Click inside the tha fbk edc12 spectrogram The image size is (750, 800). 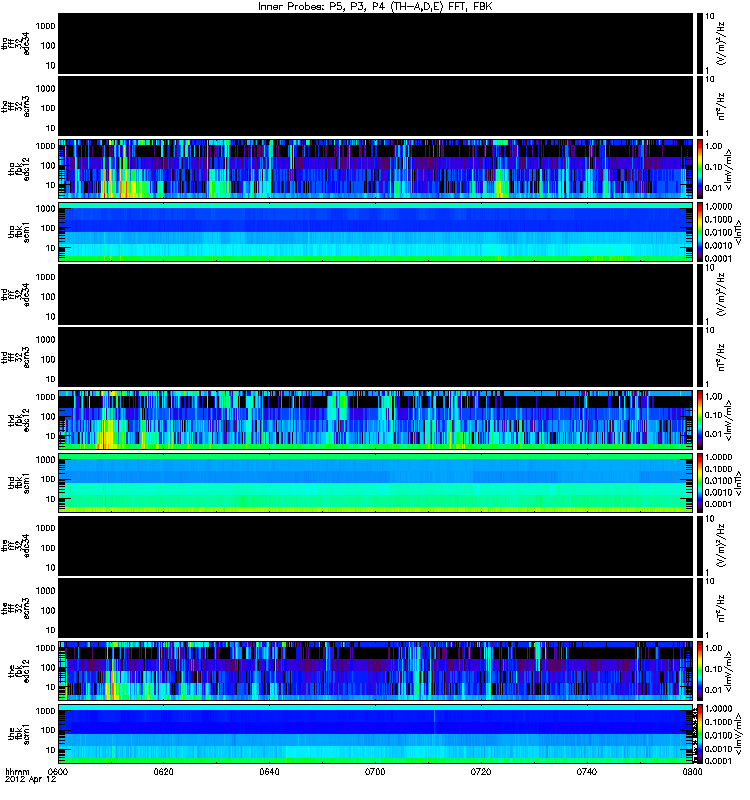[376, 169]
